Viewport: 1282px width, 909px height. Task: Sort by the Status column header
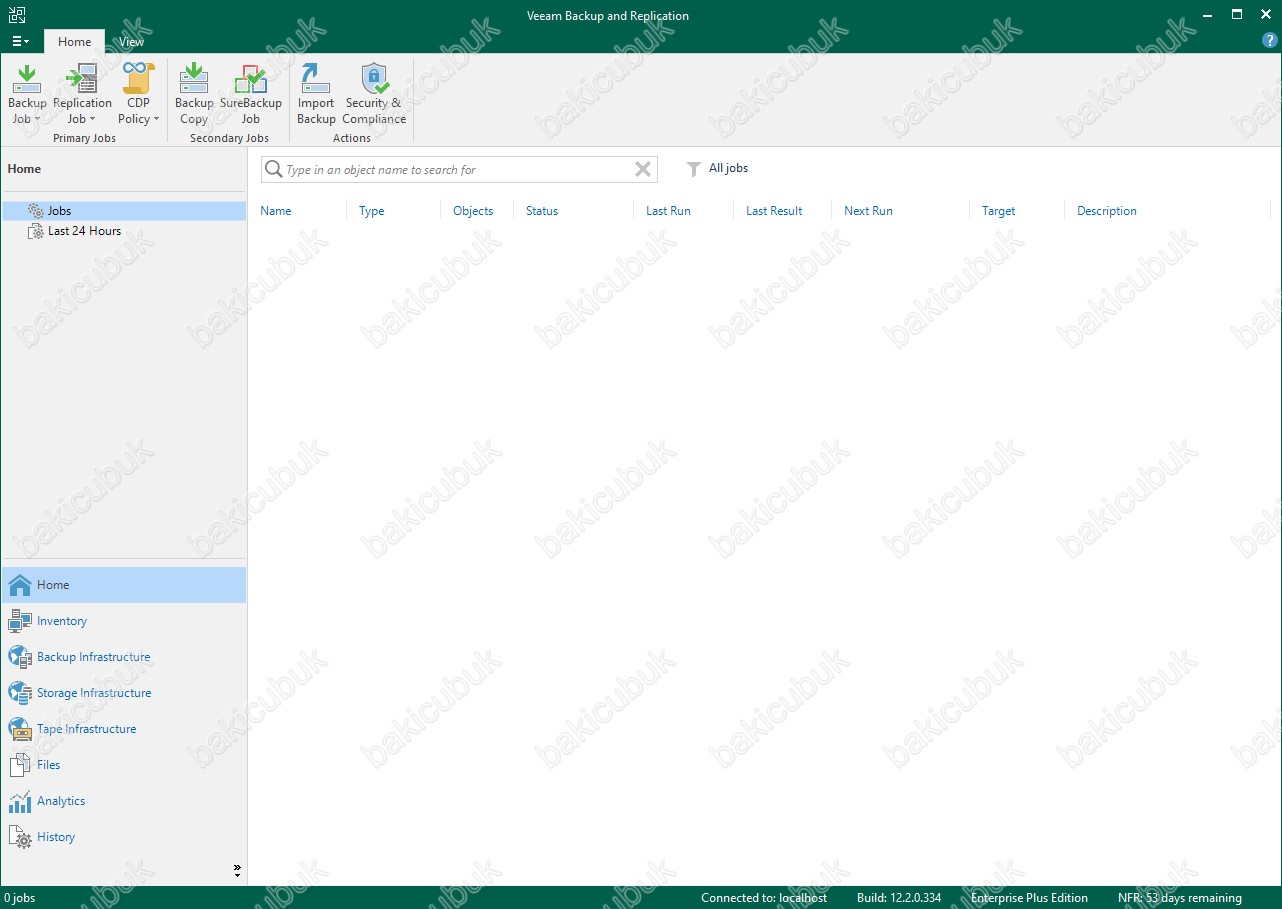click(542, 211)
